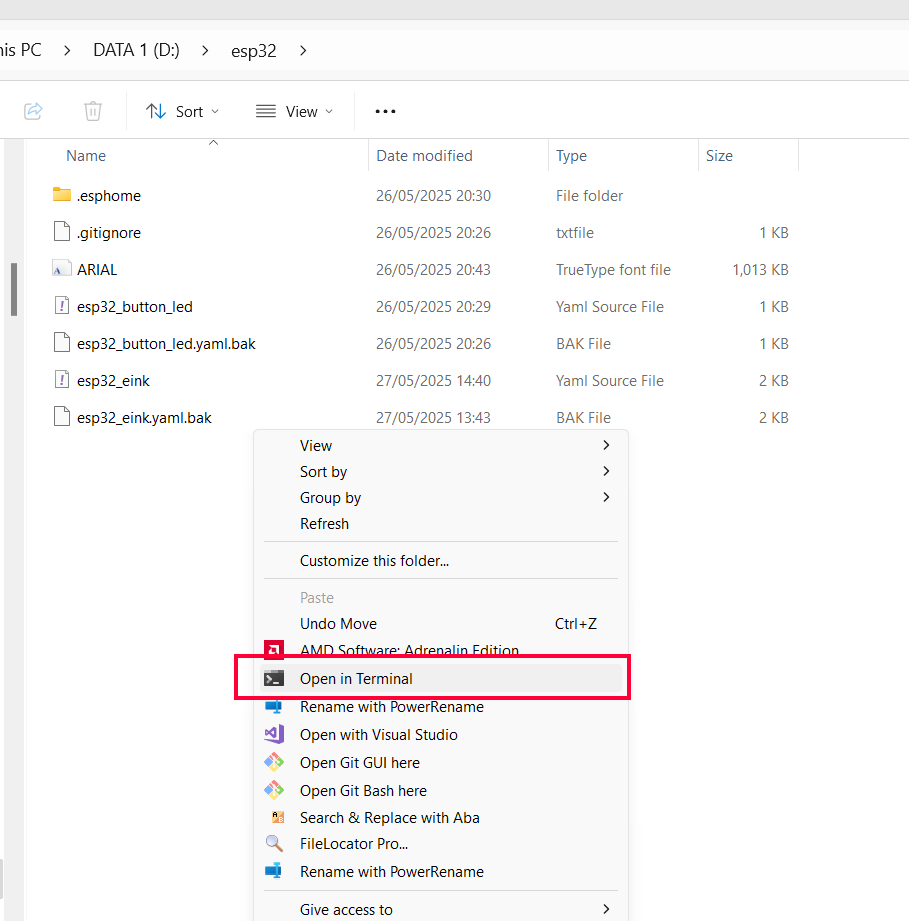Click the esp32_button_led yaml file icon

(x=62, y=305)
